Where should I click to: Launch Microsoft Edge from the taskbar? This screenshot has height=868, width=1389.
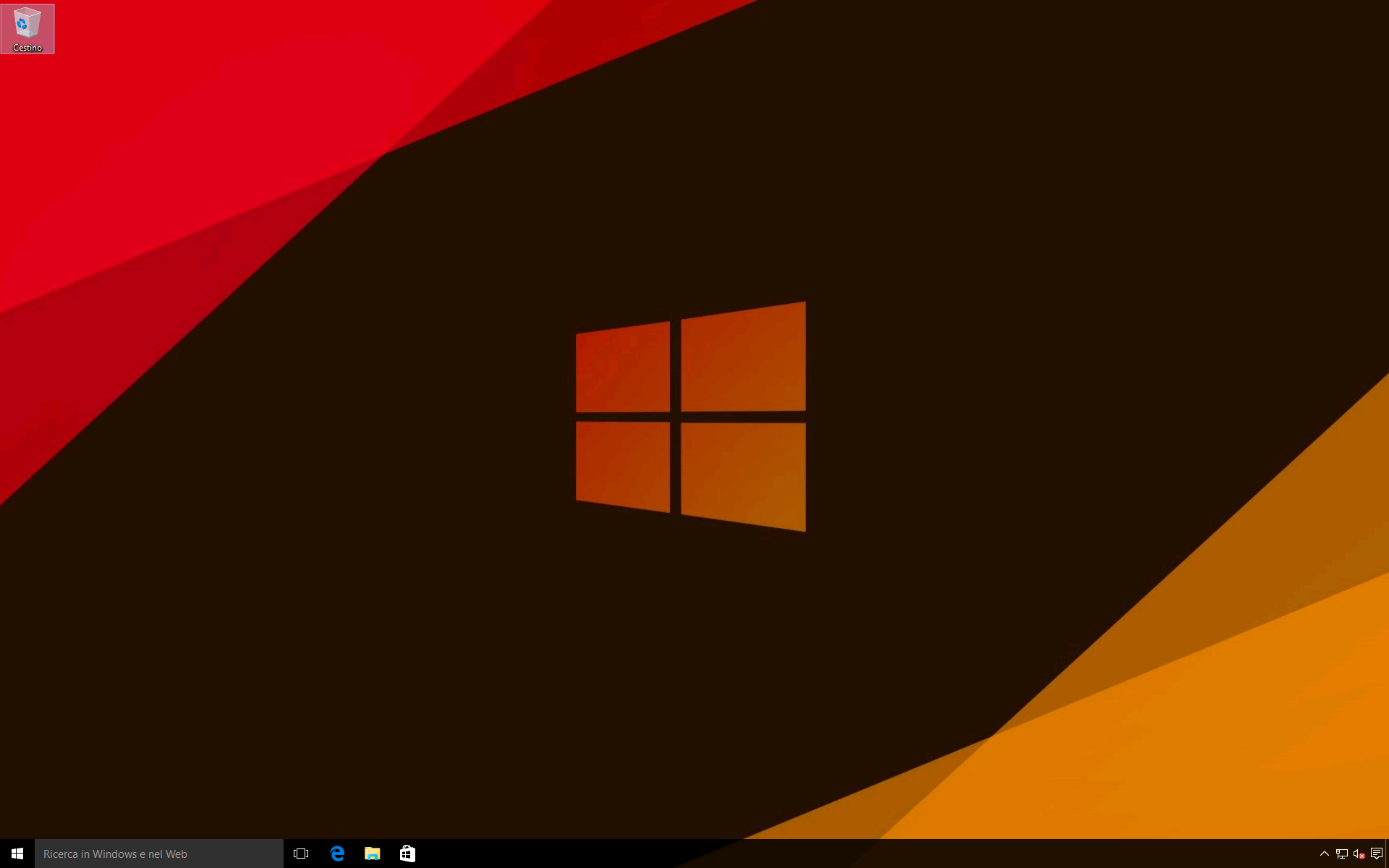coord(337,854)
